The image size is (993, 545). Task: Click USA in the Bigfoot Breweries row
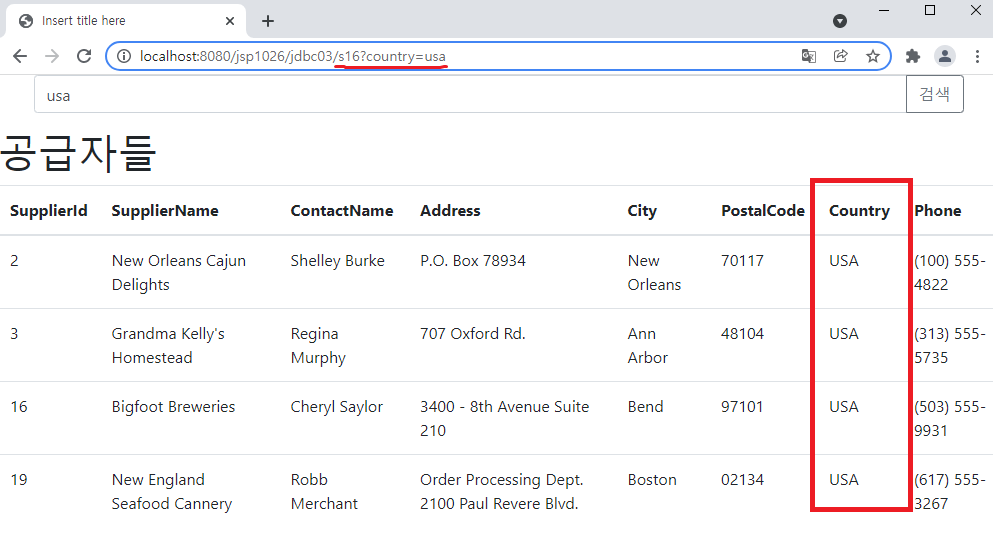[844, 406]
